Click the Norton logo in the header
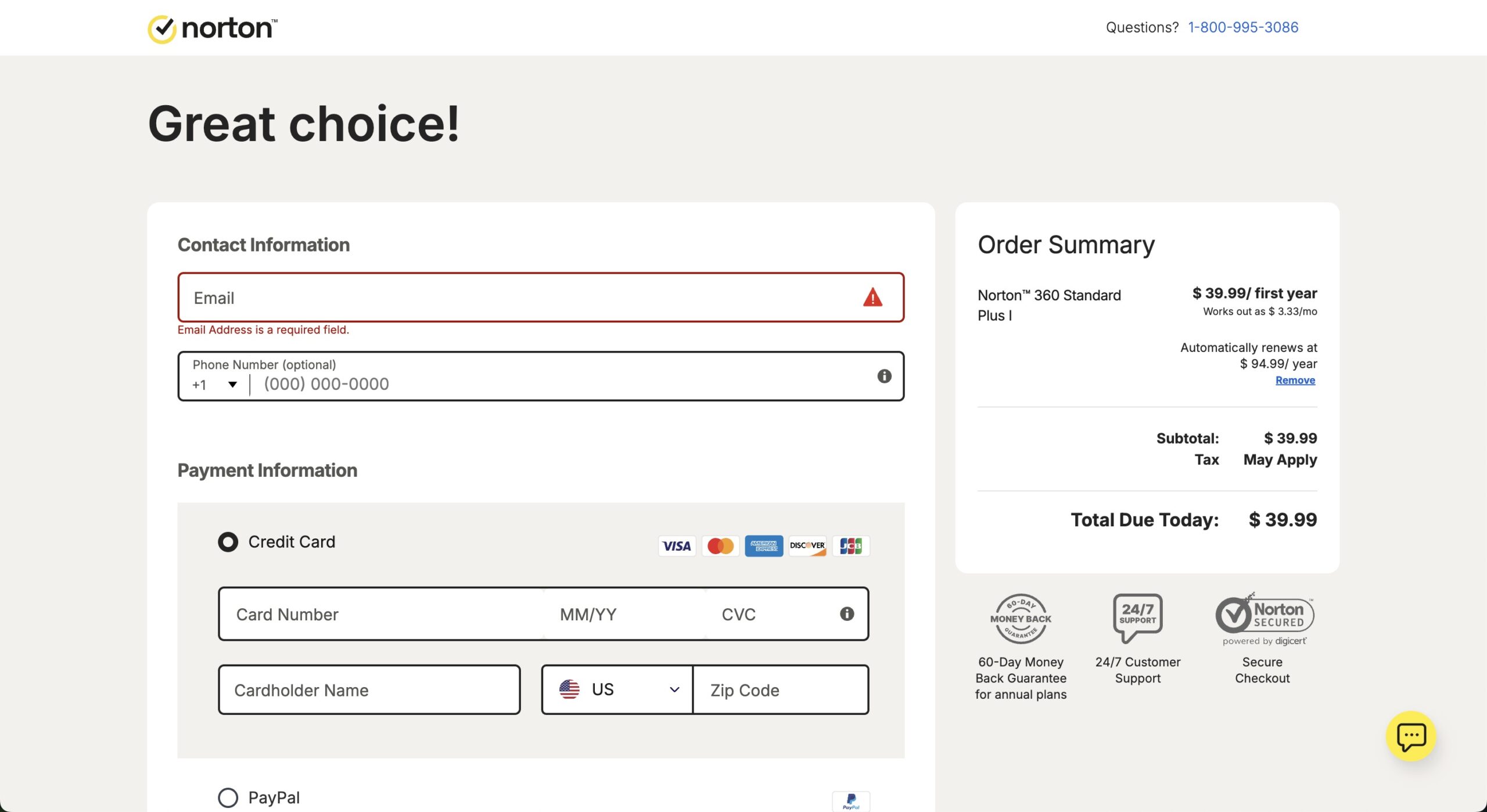The height and width of the screenshot is (812, 1487). point(213,28)
